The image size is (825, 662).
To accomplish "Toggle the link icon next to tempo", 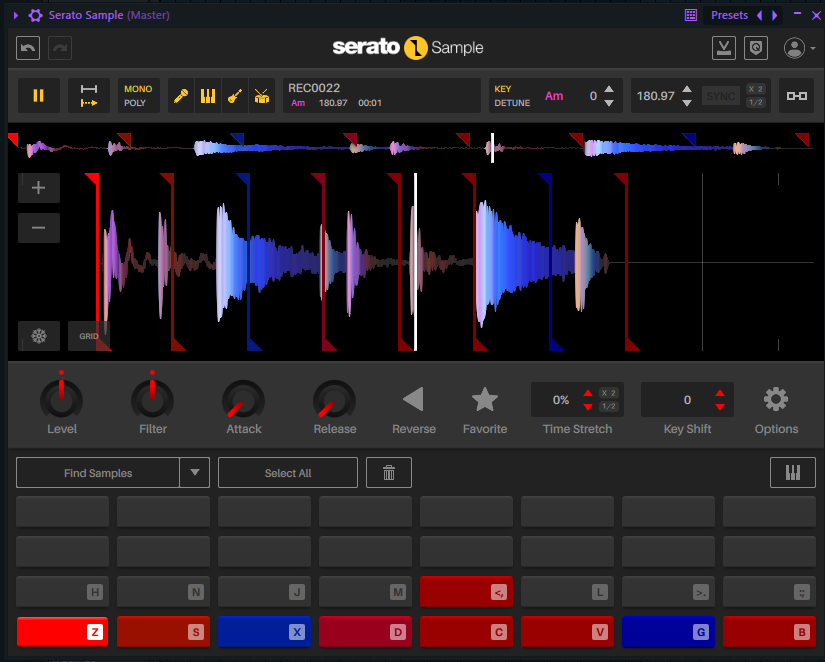I will pyautogui.click(x=797, y=96).
